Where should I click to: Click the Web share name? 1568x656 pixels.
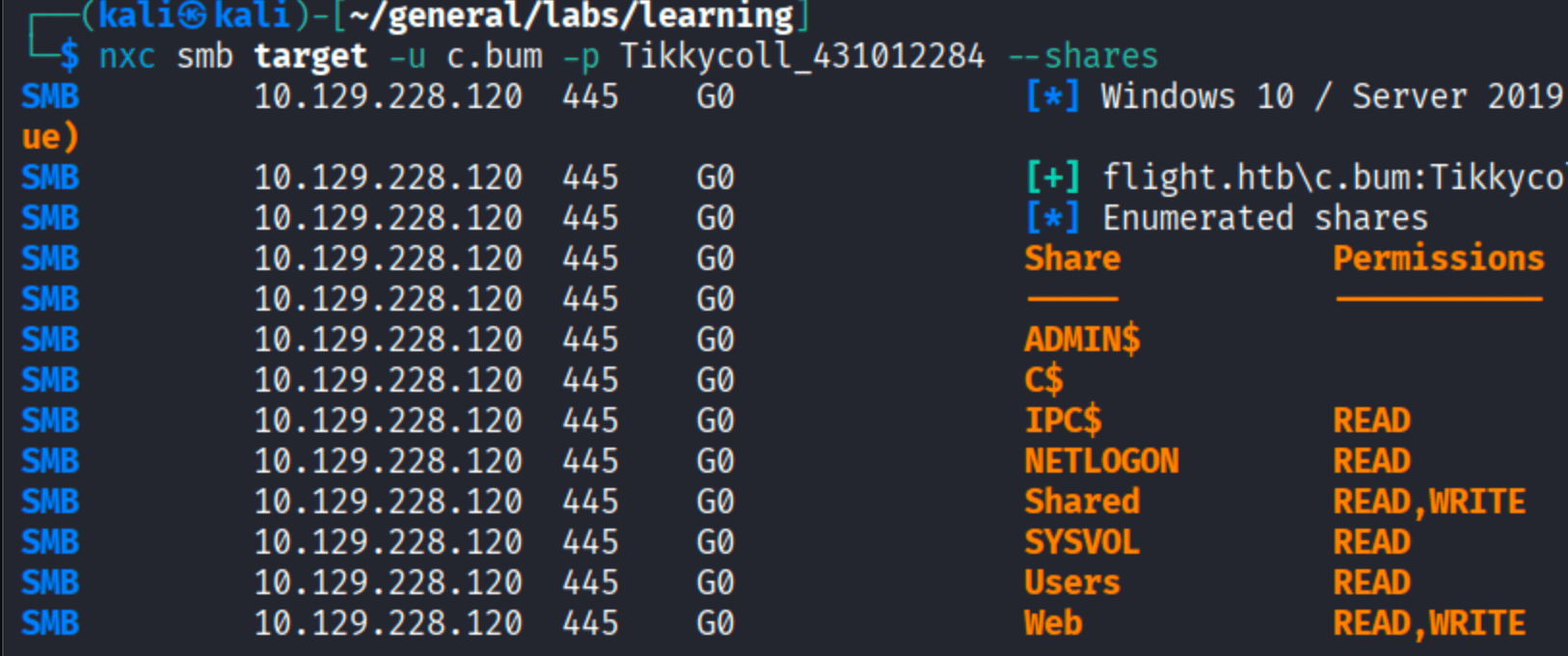click(1053, 623)
